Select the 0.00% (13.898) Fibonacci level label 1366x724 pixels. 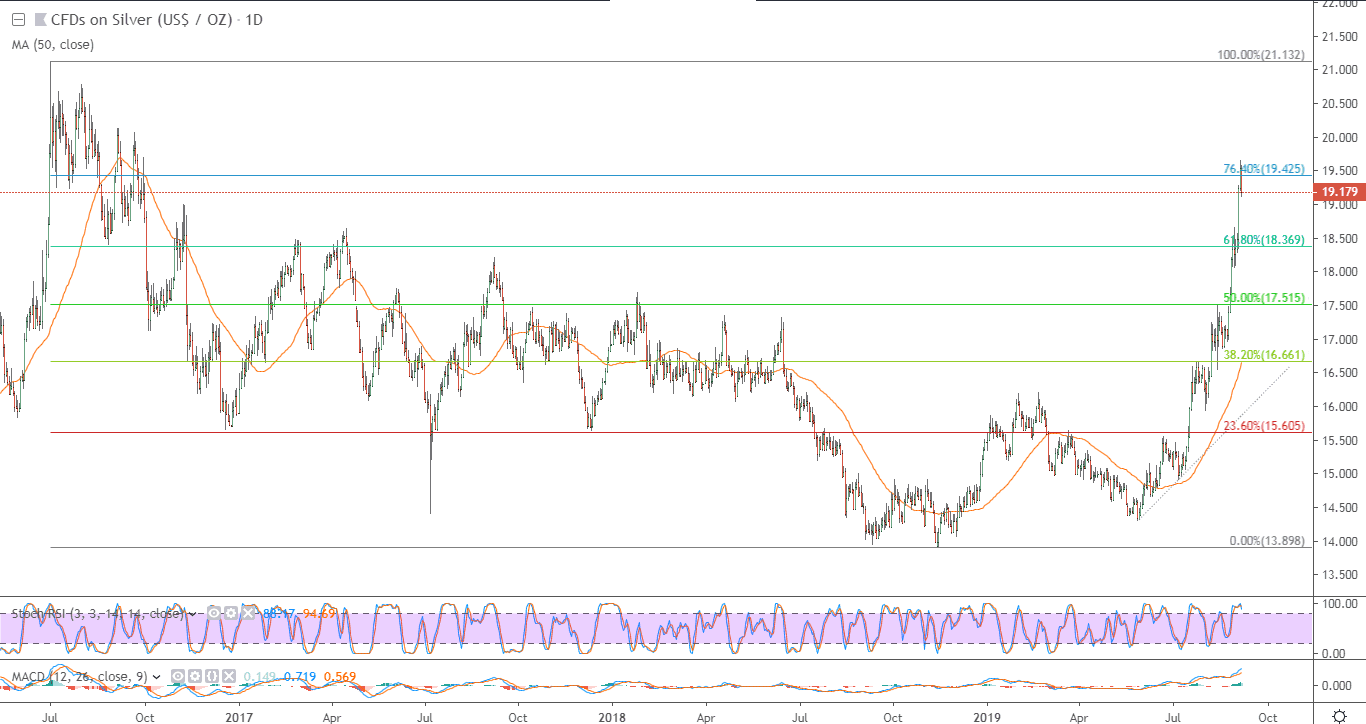pos(1267,541)
